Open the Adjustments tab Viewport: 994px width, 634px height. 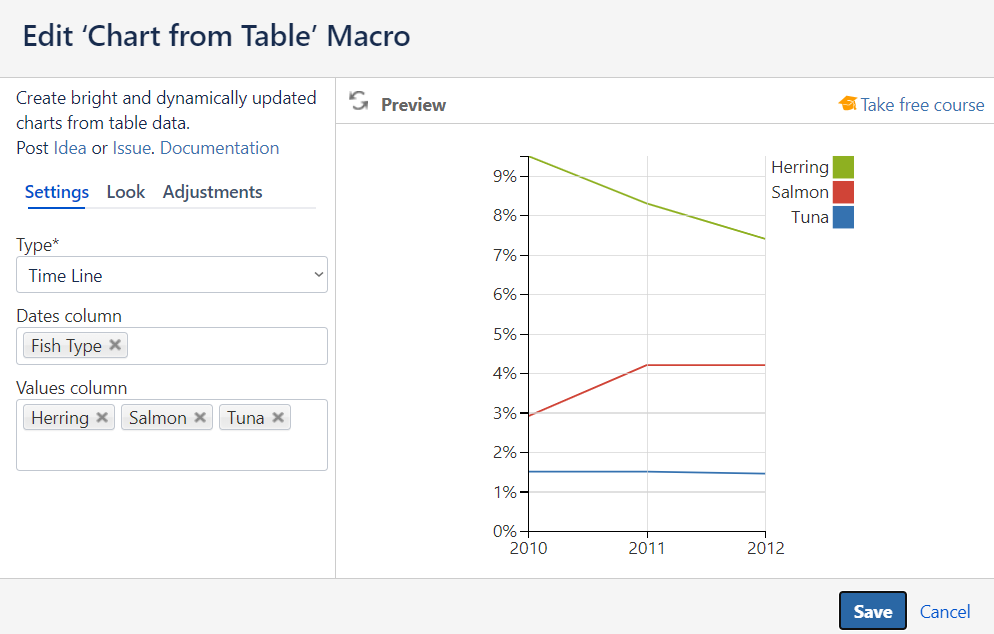[x=212, y=192]
